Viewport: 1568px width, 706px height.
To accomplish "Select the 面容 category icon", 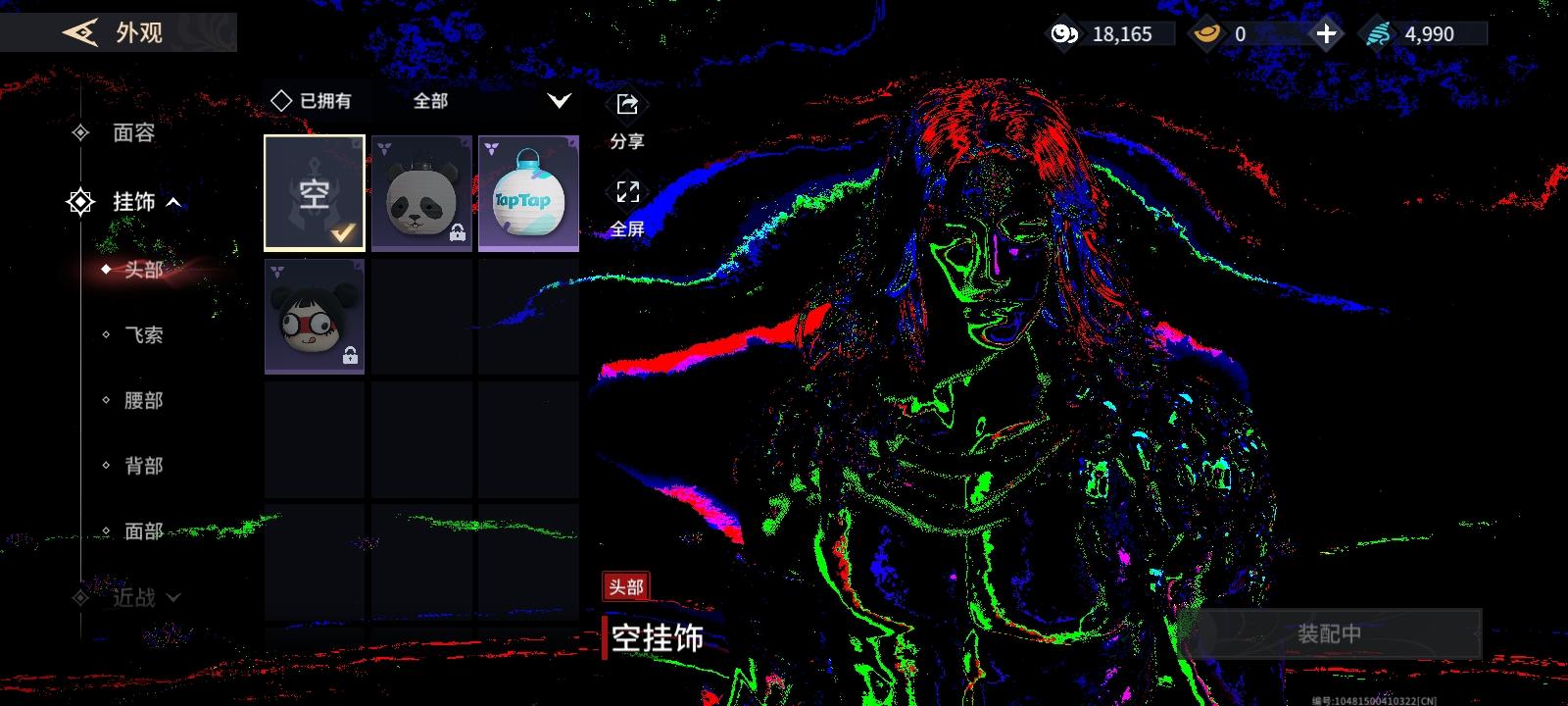I will tap(81, 132).
